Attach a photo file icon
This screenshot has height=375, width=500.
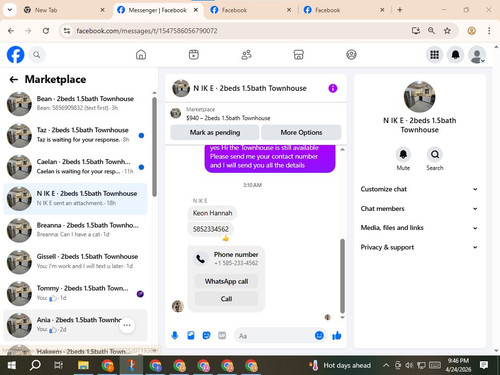(191, 335)
